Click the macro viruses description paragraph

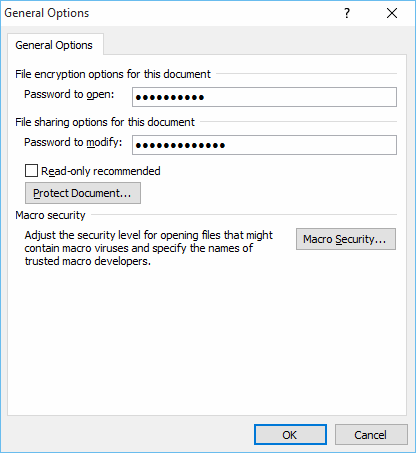pyautogui.click(x=149, y=248)
